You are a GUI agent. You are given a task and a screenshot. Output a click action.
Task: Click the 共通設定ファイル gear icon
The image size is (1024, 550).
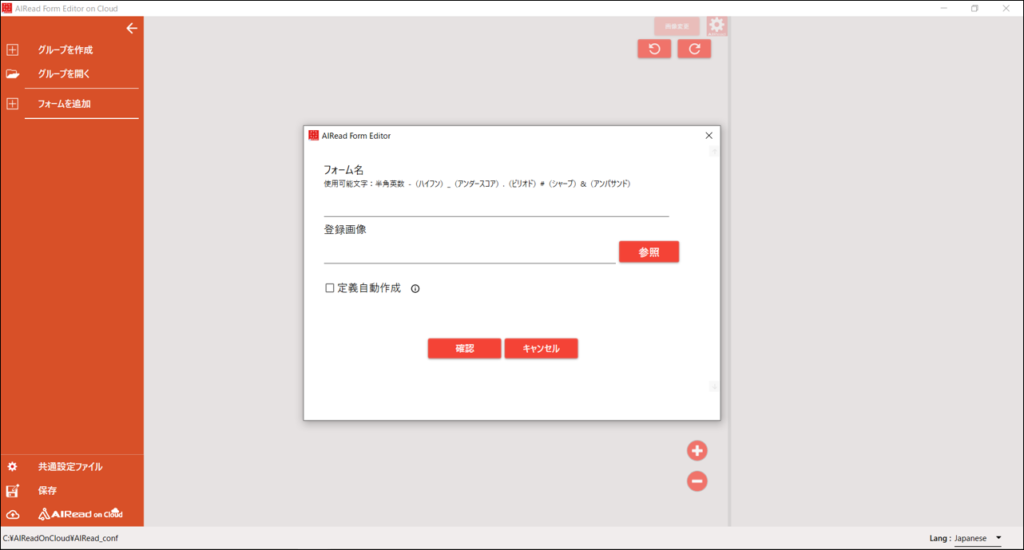tap(12, 467)
